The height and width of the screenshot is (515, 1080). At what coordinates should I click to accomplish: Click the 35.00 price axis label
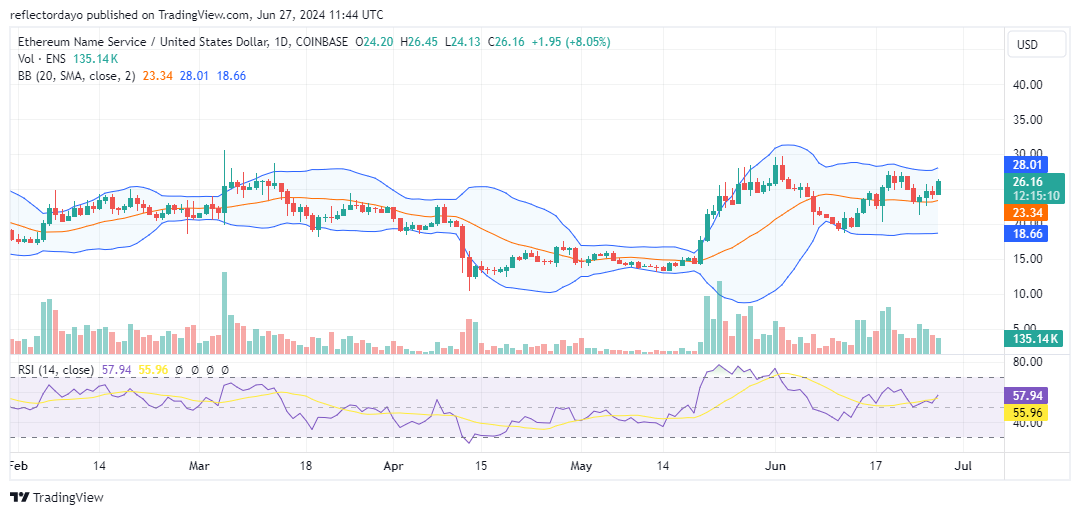click(x=1028, y=120)
